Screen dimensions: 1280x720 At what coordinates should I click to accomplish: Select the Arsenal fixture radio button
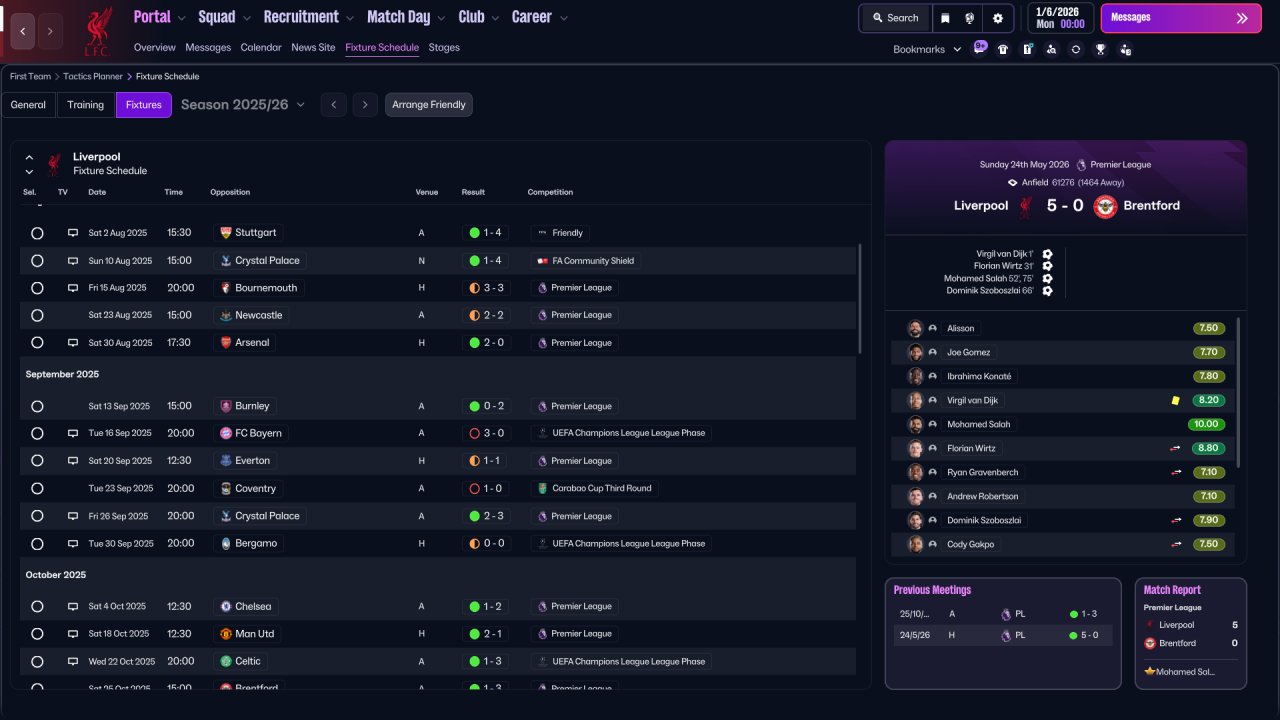(x=37, y=343)
